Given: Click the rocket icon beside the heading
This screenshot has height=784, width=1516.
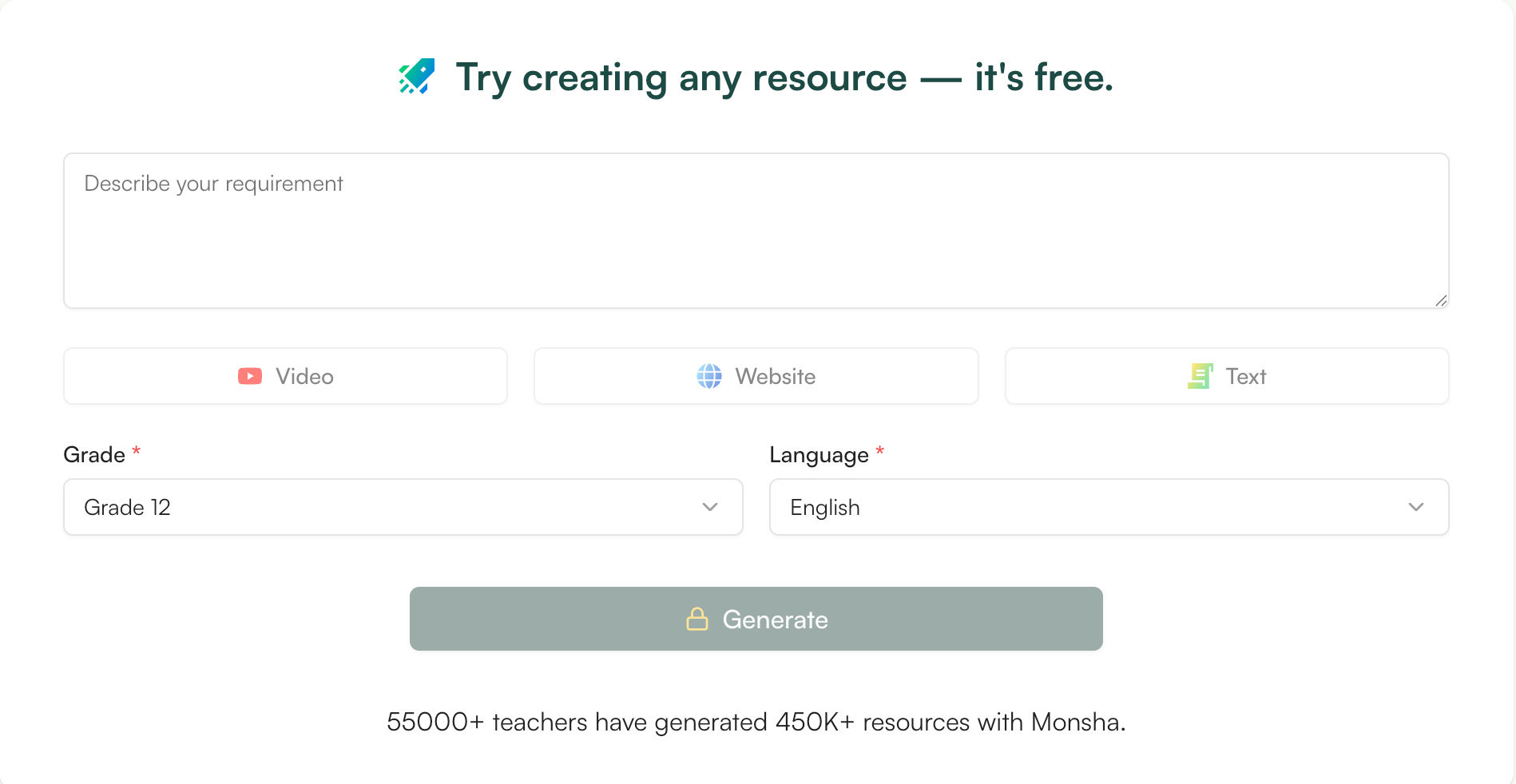Looking at the screenshot, I should point(415,77).
